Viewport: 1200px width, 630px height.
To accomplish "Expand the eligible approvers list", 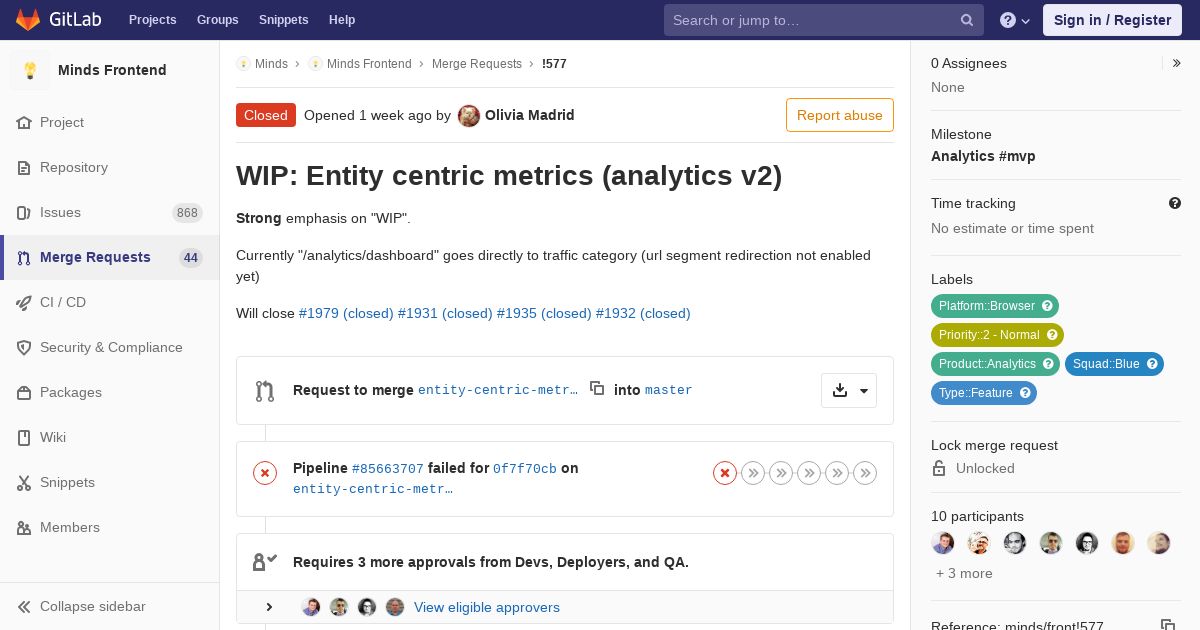I will click(269, 607).
